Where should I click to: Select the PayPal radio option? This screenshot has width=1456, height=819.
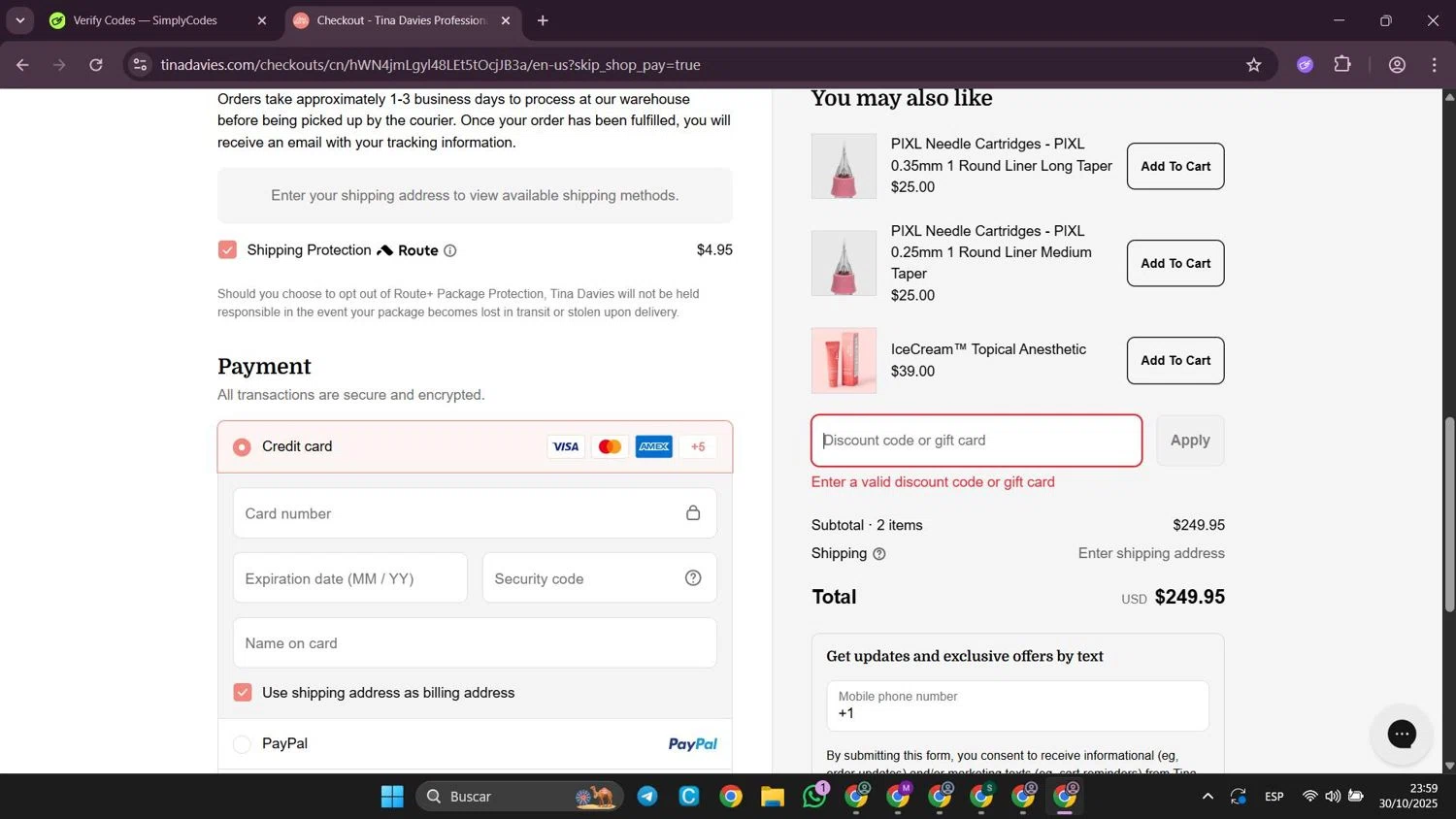[x=242, y=743]
